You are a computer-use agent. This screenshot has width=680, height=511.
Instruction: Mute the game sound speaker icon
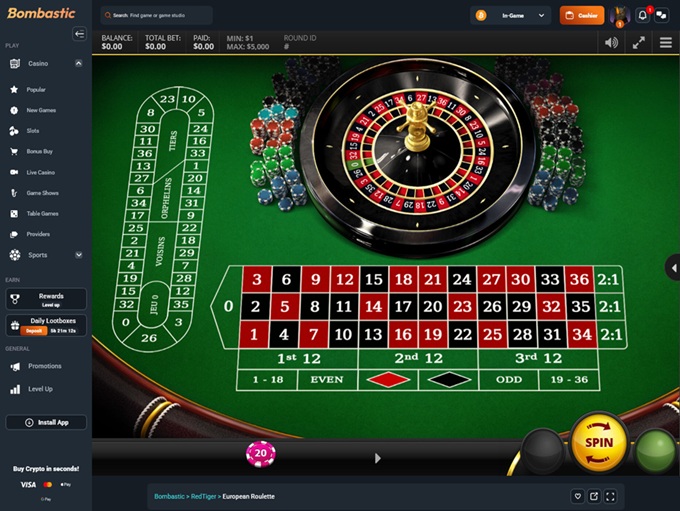pos(611,43)
